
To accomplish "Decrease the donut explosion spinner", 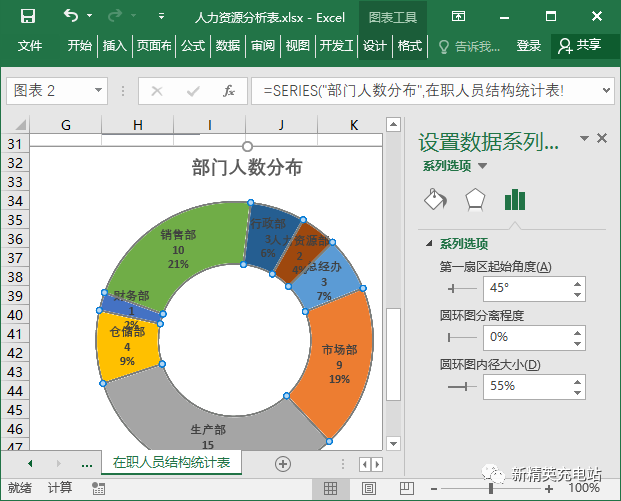I will (577, 344).
